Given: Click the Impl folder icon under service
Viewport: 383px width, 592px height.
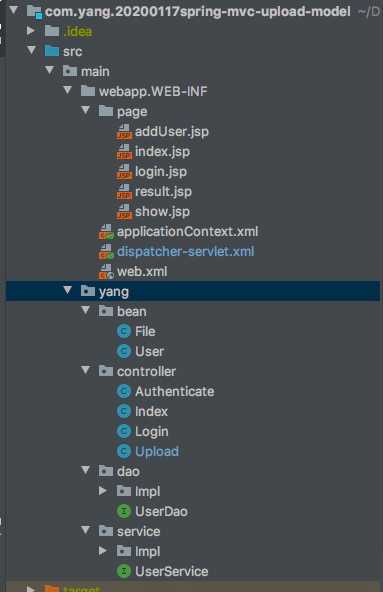Looking at the screenshot, I should 124,551.
